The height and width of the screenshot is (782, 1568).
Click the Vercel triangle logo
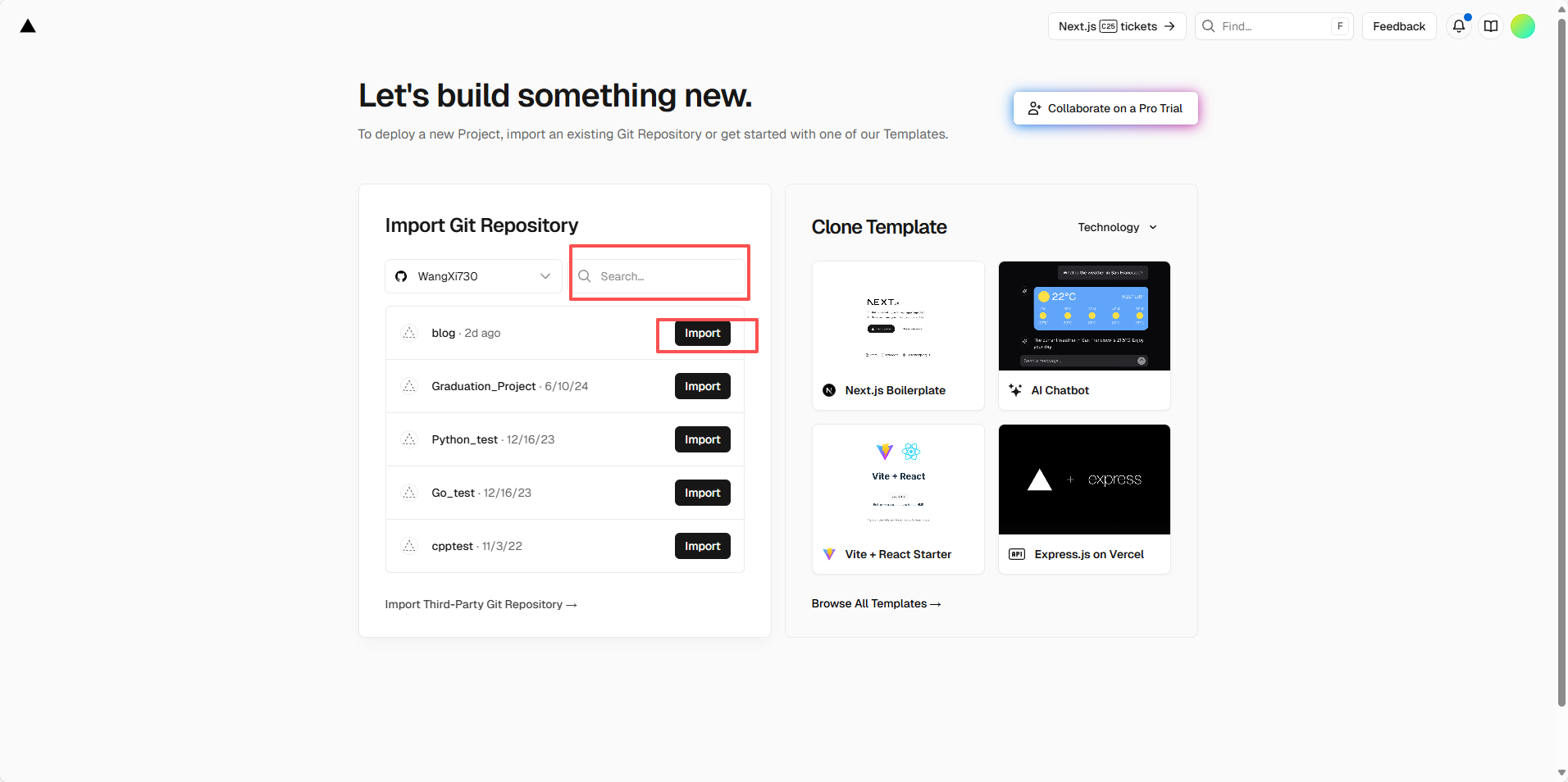(28, 26)
